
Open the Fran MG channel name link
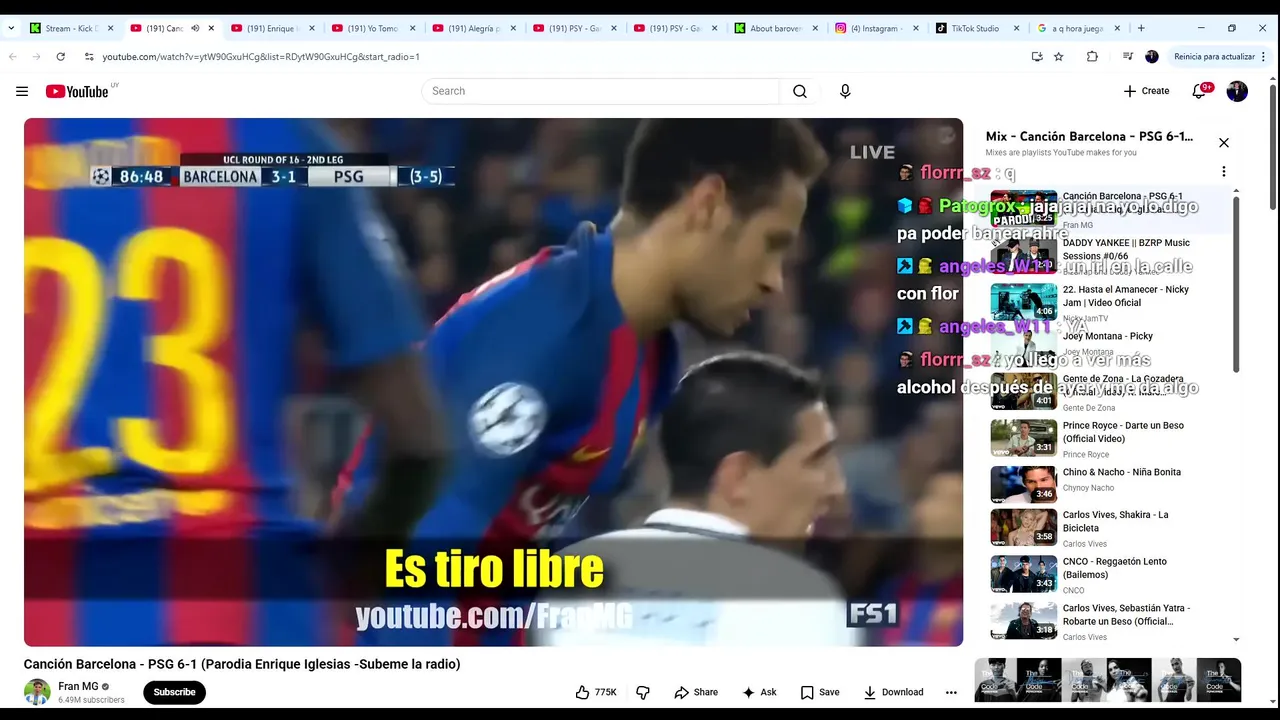tap(78, 686)
